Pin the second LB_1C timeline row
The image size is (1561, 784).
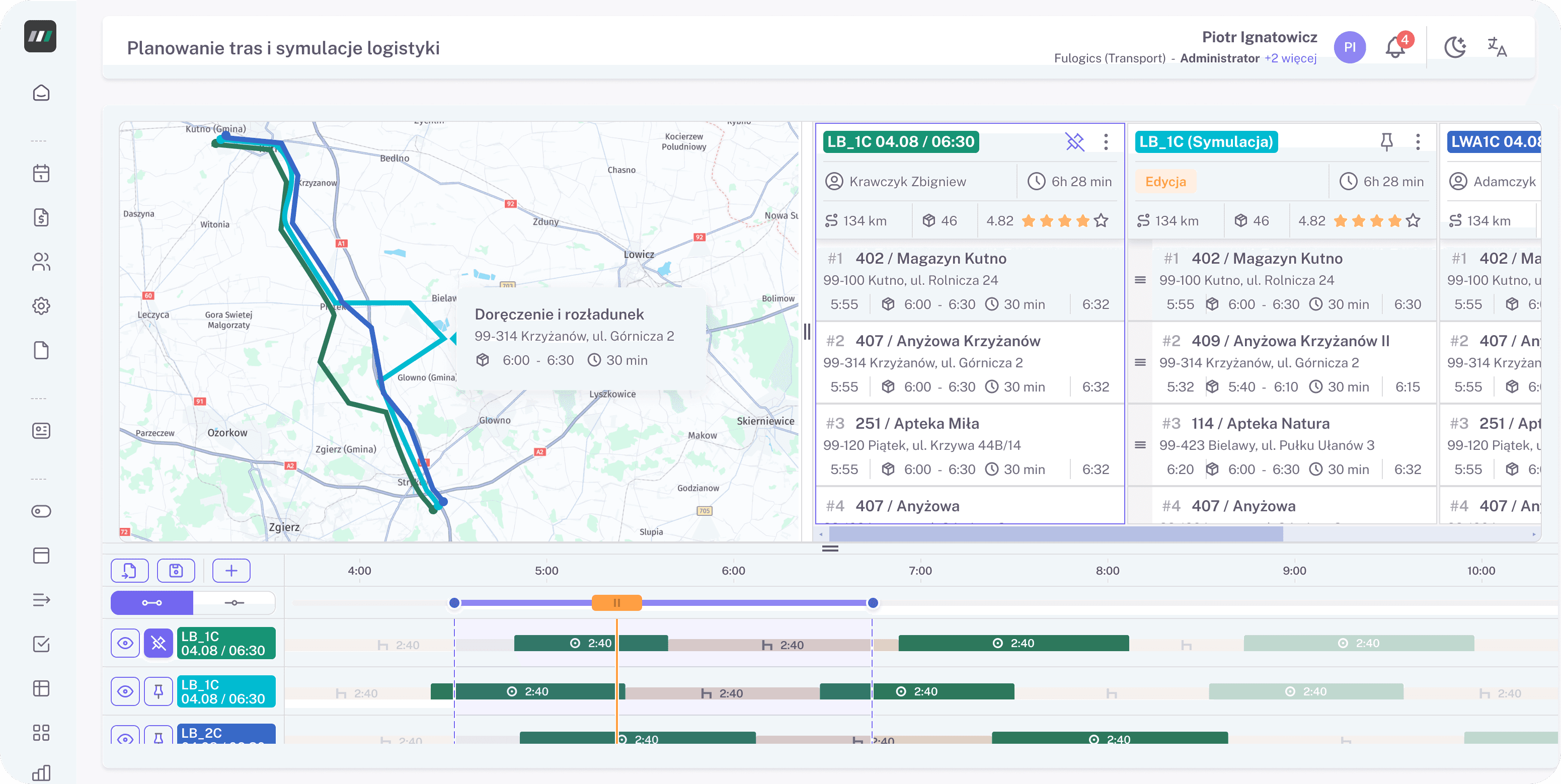(x=158, y=691)
